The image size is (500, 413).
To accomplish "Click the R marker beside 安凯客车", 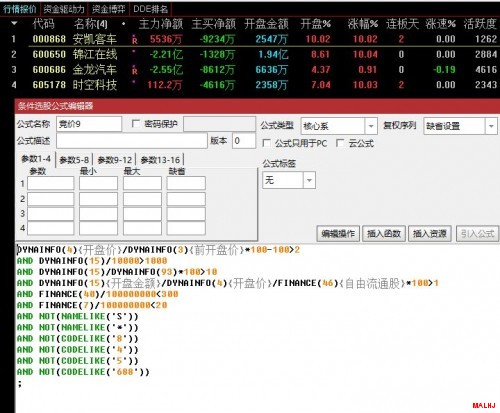I will pyautogui.click(x=134, y=41).
